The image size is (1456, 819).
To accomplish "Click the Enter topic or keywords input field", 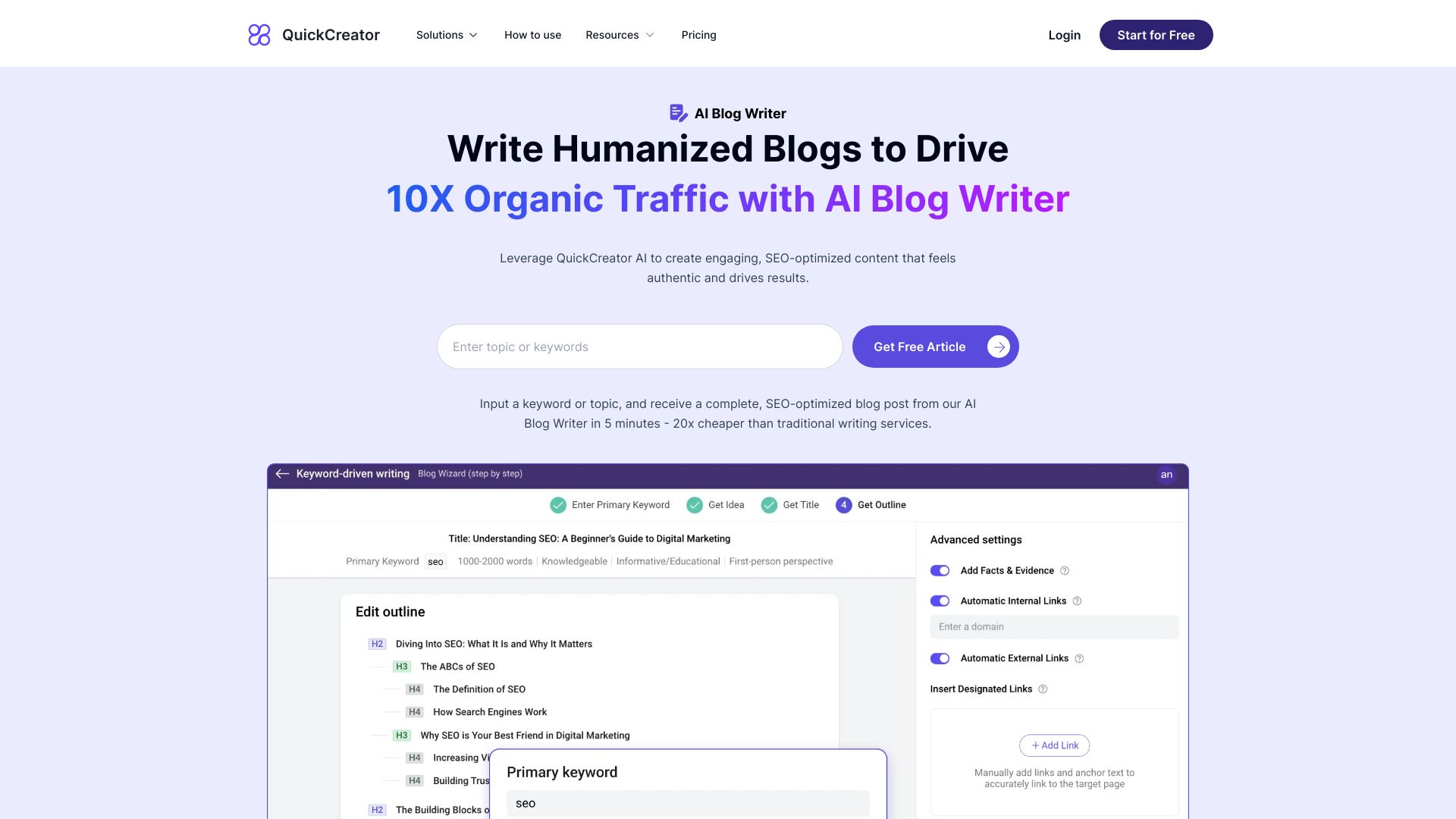I will tap(639, 346).
